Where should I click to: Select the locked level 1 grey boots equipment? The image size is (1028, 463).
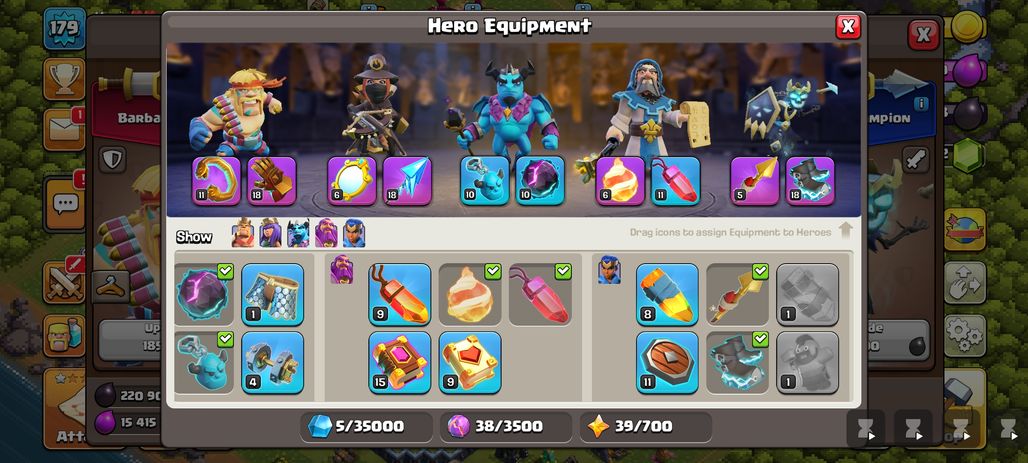point(808,294)
